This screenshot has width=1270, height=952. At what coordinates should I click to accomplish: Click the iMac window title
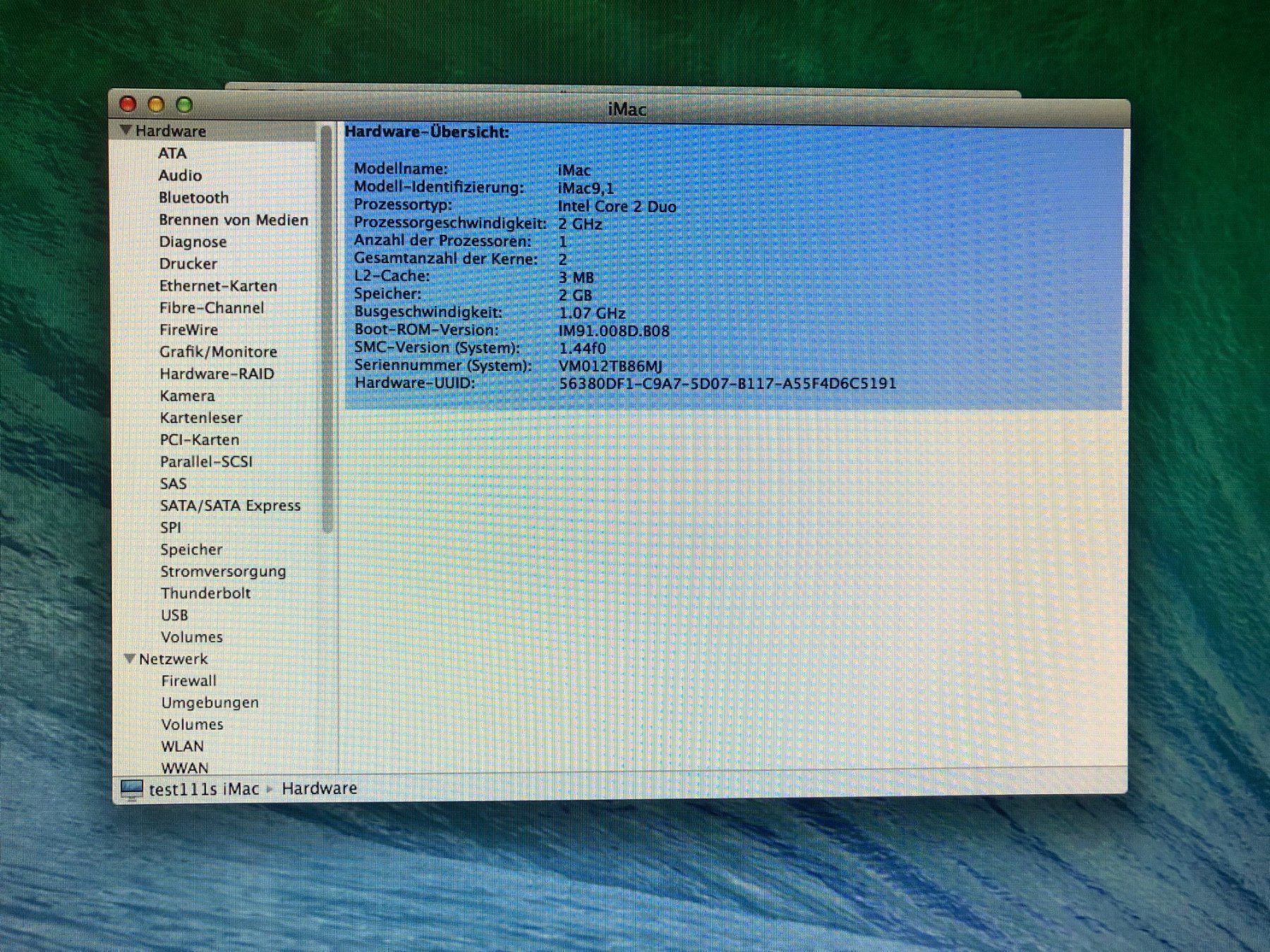click(627, 109)
